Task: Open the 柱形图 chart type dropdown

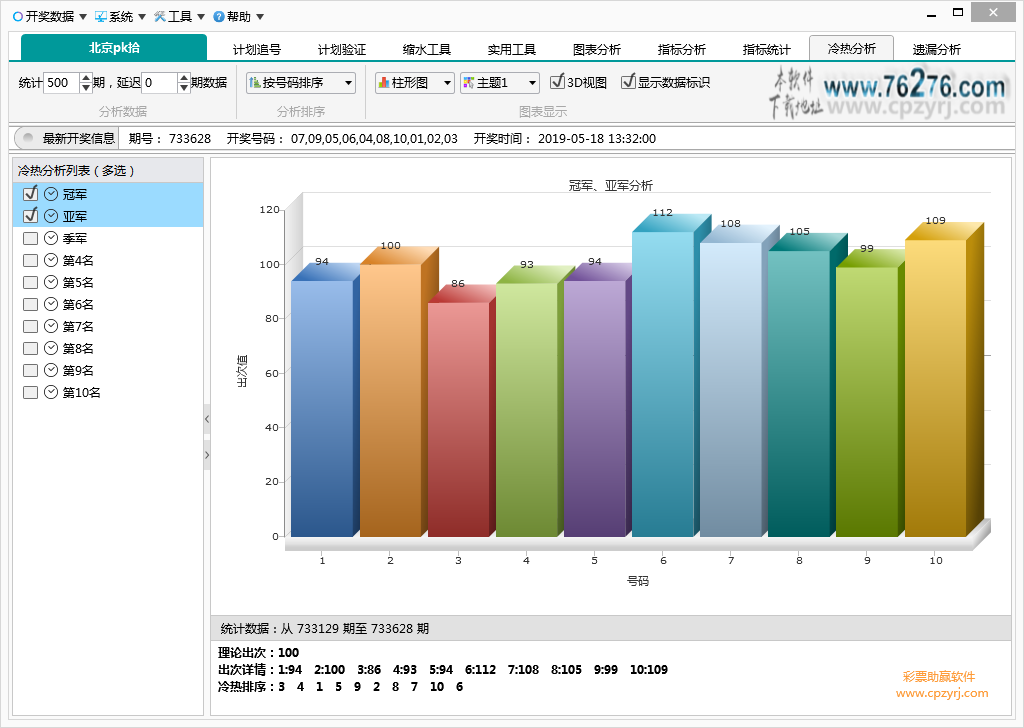Action: [x=415, y=83]
